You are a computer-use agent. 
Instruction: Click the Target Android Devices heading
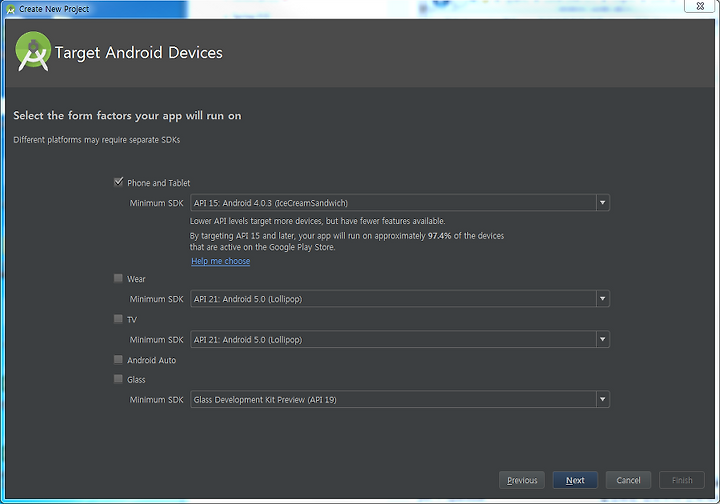coord(139,53)
